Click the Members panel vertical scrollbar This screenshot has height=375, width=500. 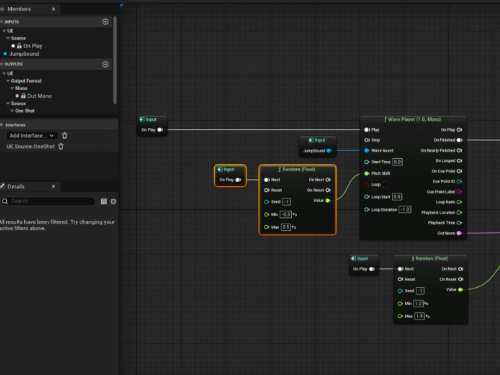tap(115, 60)
